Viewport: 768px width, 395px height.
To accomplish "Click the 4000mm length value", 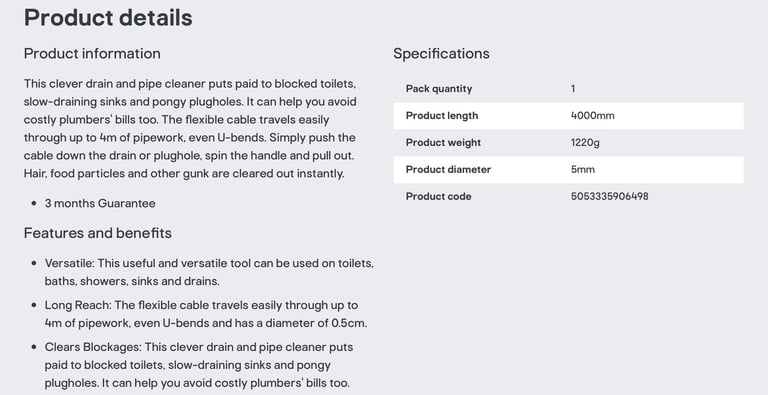I will click(x=593, y=116).
